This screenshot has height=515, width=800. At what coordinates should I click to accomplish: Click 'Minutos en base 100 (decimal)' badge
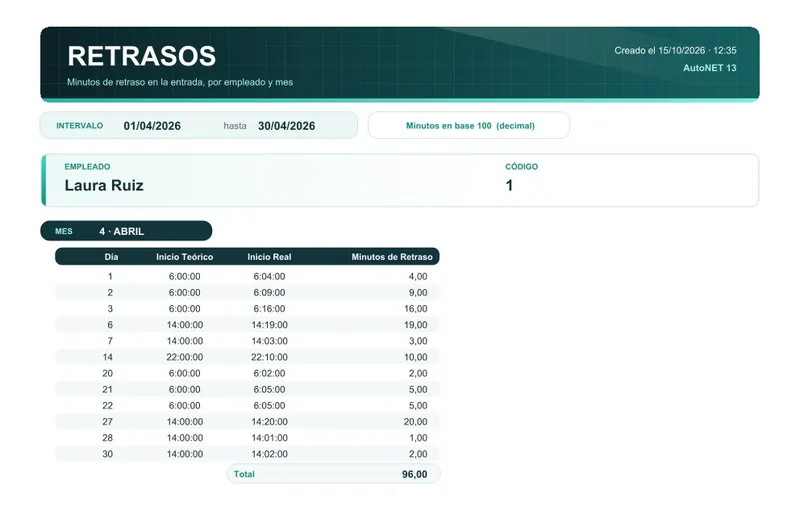(x=469, y=126)
